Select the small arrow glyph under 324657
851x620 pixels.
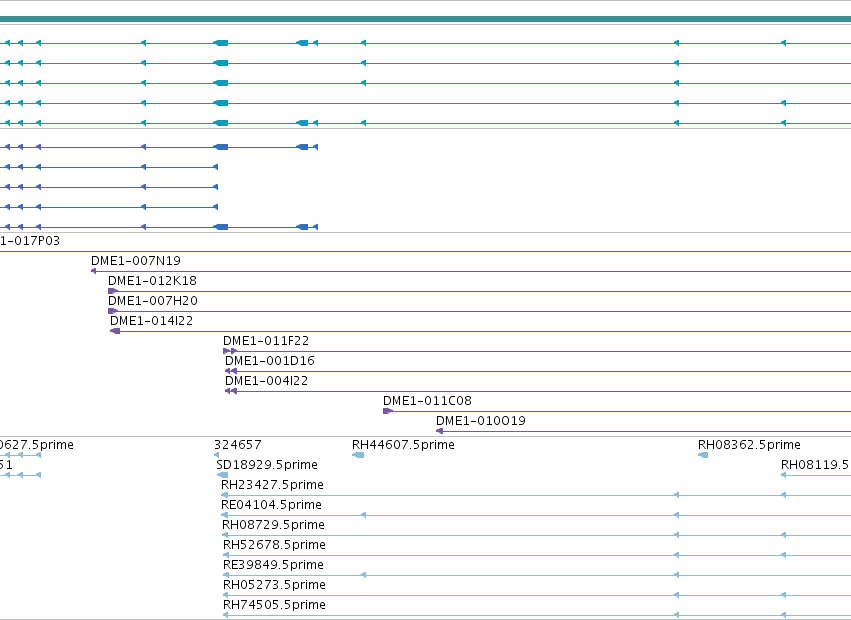[x=217, y=455]
